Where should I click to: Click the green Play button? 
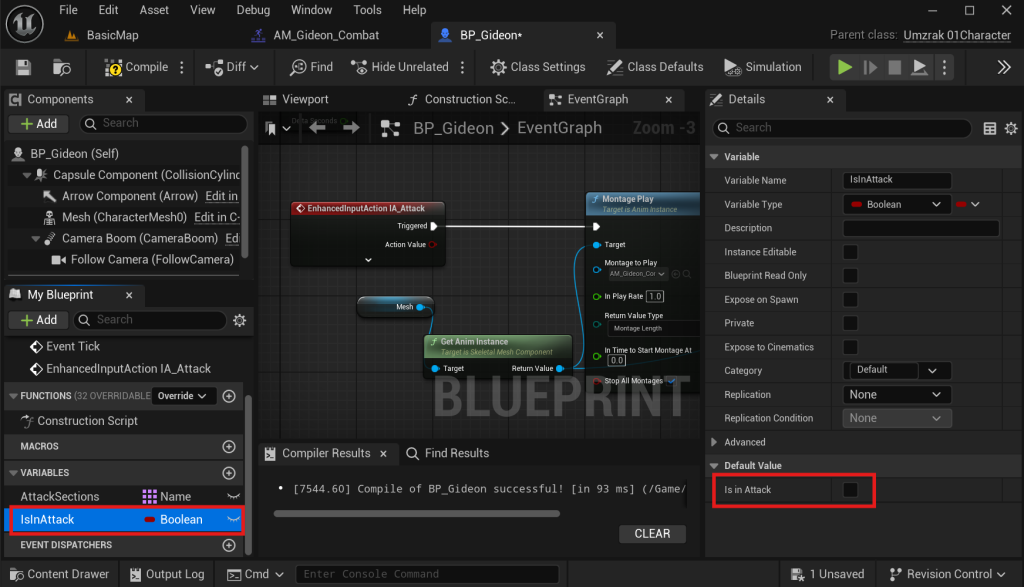[844, 67]
